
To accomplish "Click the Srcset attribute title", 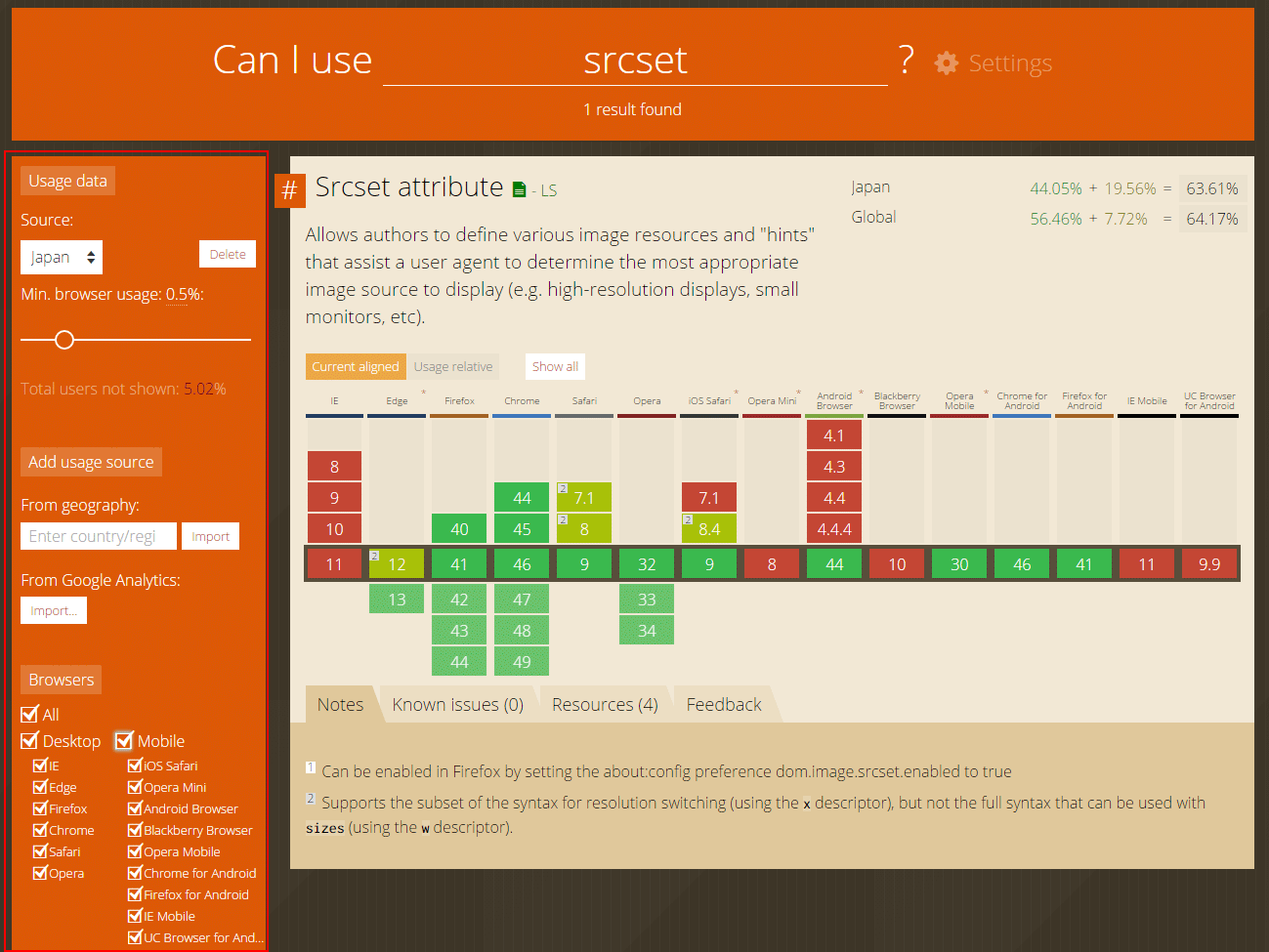I will click(x=409, y=186).
